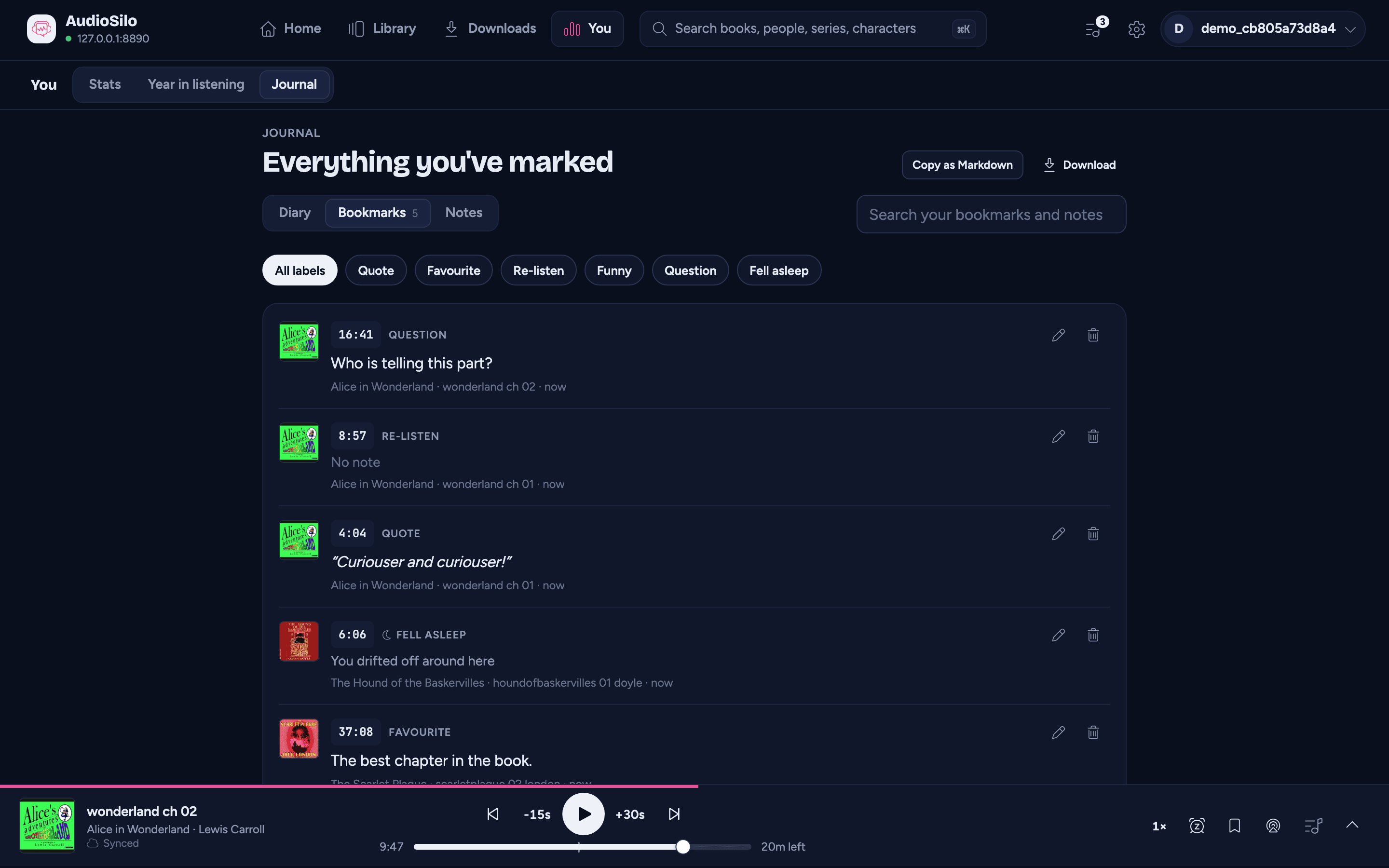This screenshot has width=1389, height=868.
Task: Delete the 37:08 Favourite bookmark
Action: tap(1093, 732)
